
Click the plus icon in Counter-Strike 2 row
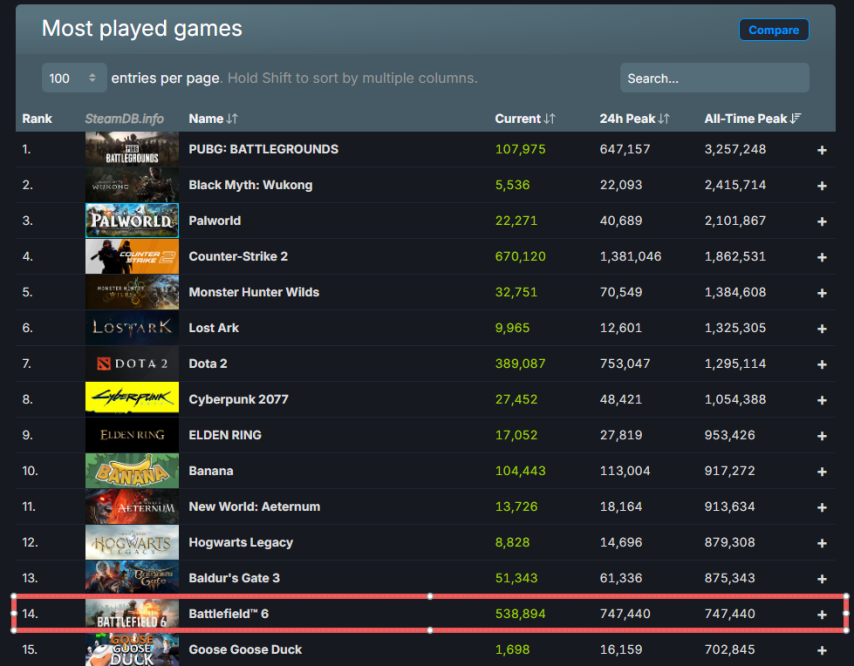pos(822,257)
